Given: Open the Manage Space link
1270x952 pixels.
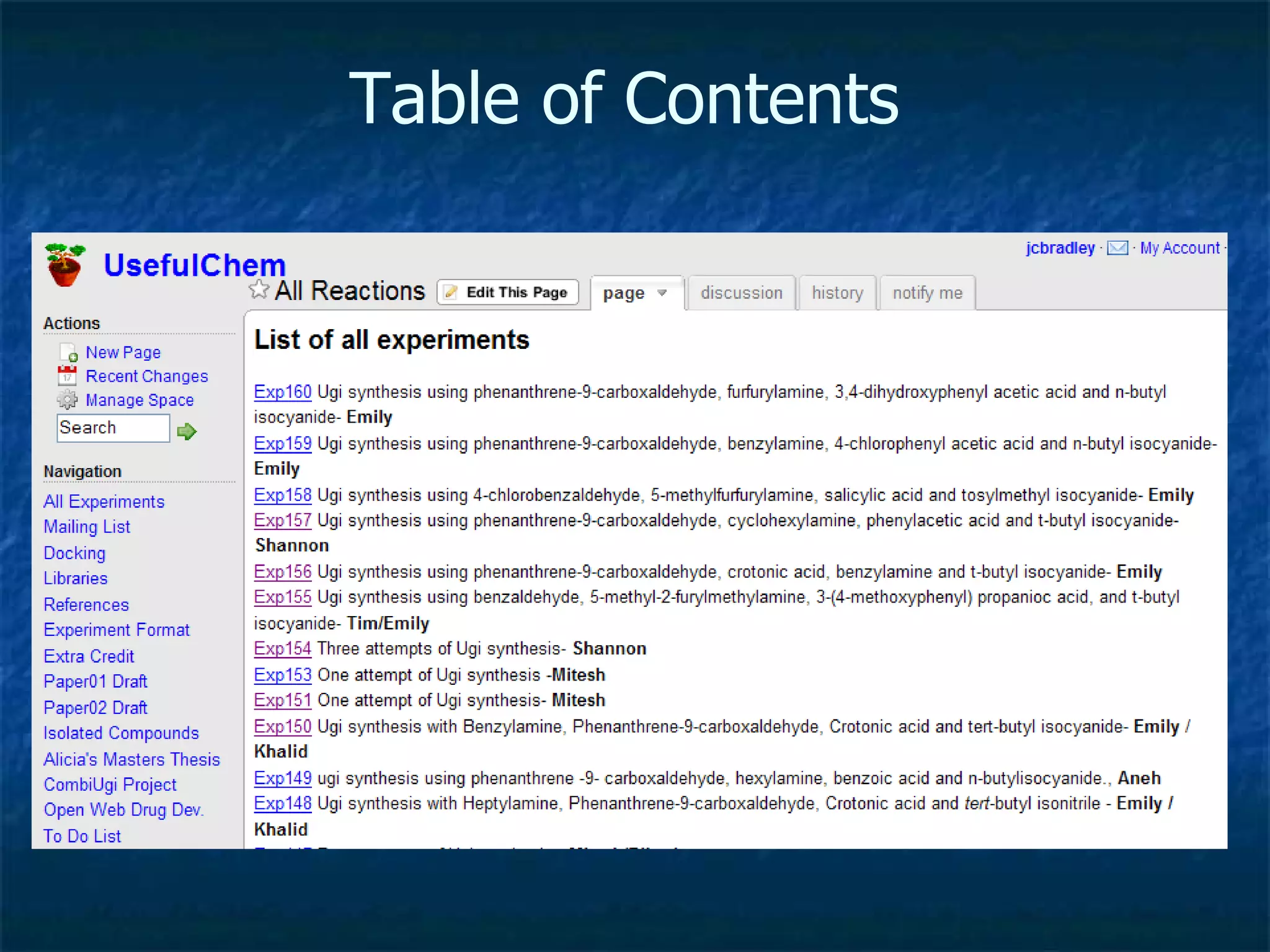Looking at the screenshot, I should point(140,400).
